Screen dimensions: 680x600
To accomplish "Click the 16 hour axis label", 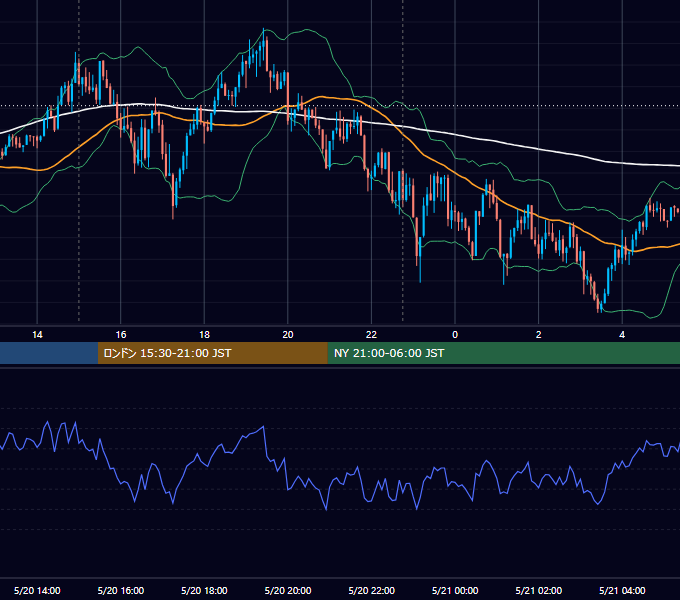I will click(x=121, y=335).
